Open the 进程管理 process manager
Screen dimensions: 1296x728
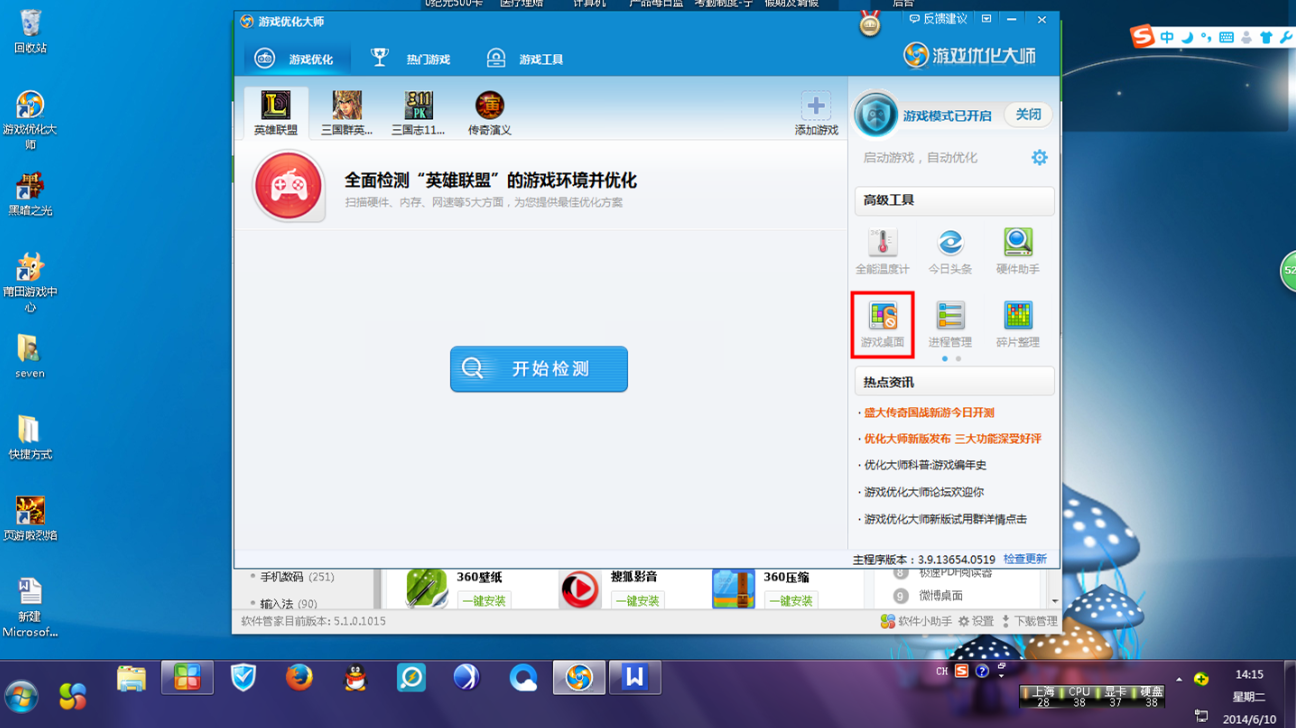tap(950, 323)
